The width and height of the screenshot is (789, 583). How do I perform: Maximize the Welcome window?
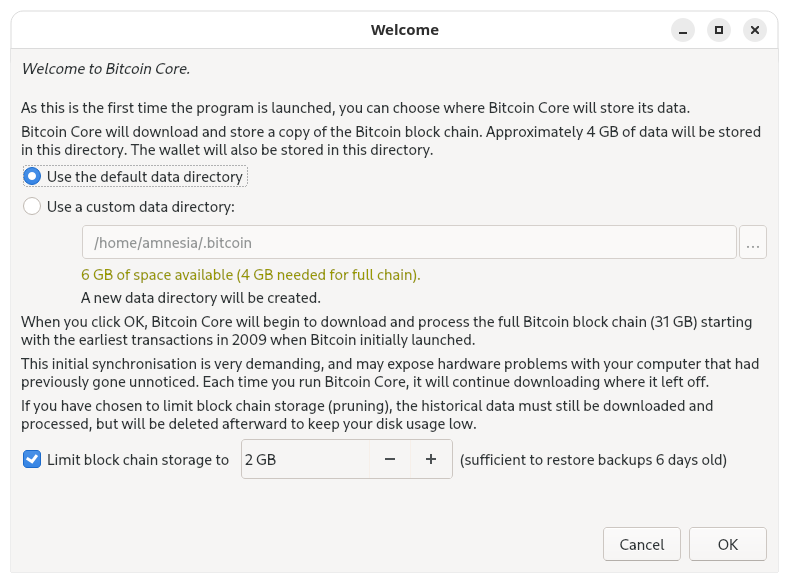click(719, 30)
